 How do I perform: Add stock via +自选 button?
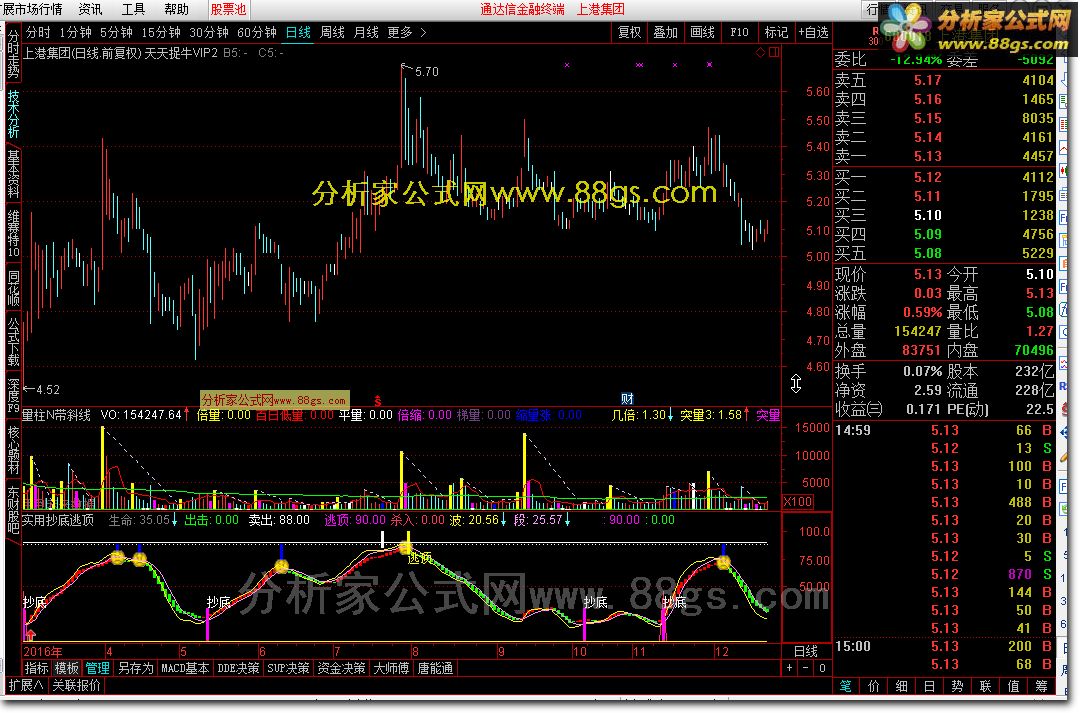point(813,32)
